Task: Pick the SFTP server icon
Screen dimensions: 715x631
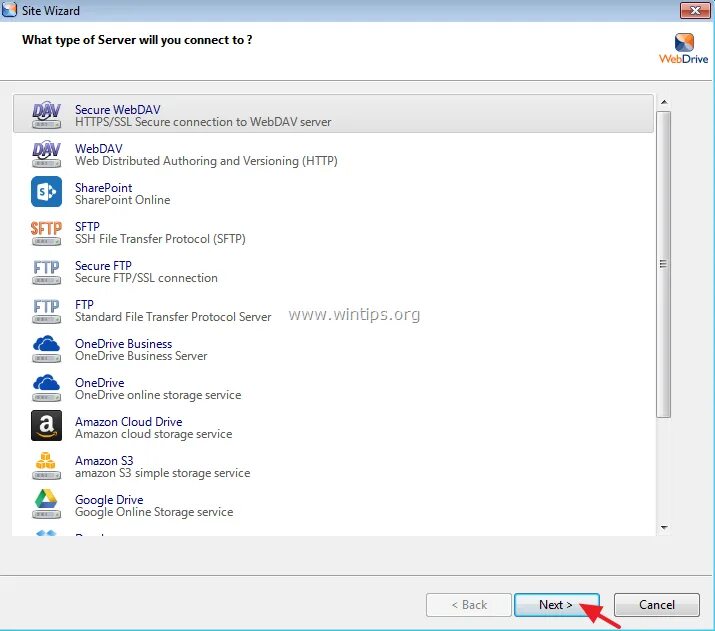Action: tap(47, 233)
